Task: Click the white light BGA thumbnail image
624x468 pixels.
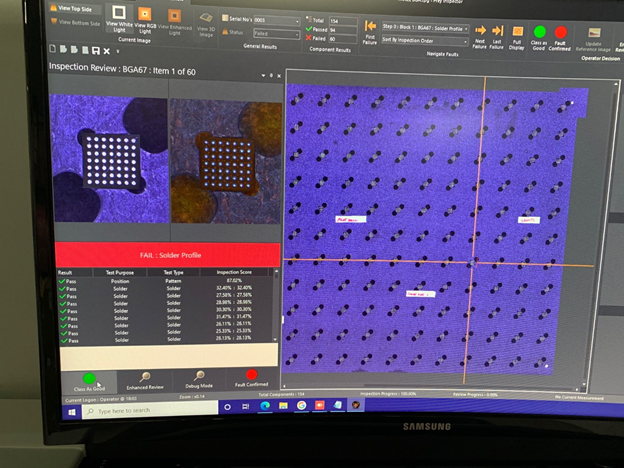Action: (x=111, y=152)
